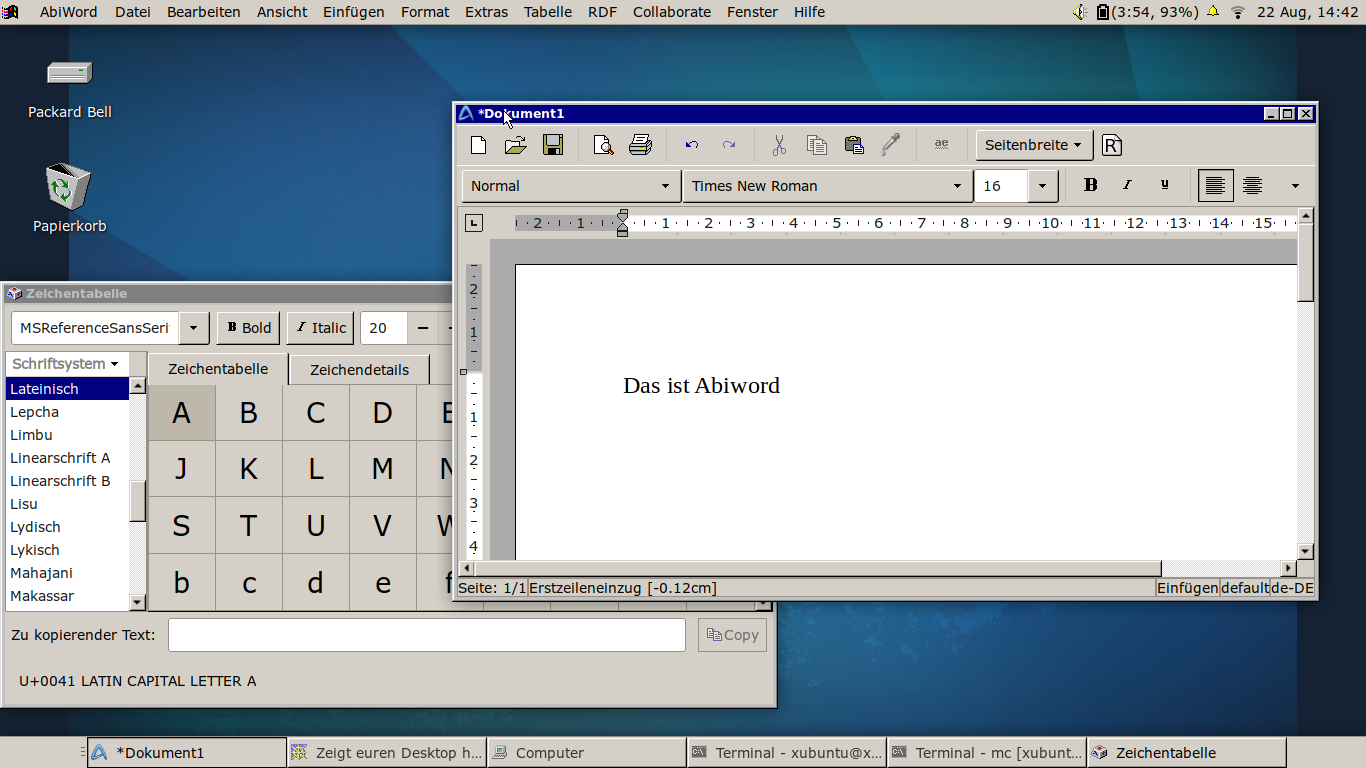This screenshot has width=1366, height=768.
Task: Click the de-DE language status field
Action: pyautogui.click(x=1292, y=588)
